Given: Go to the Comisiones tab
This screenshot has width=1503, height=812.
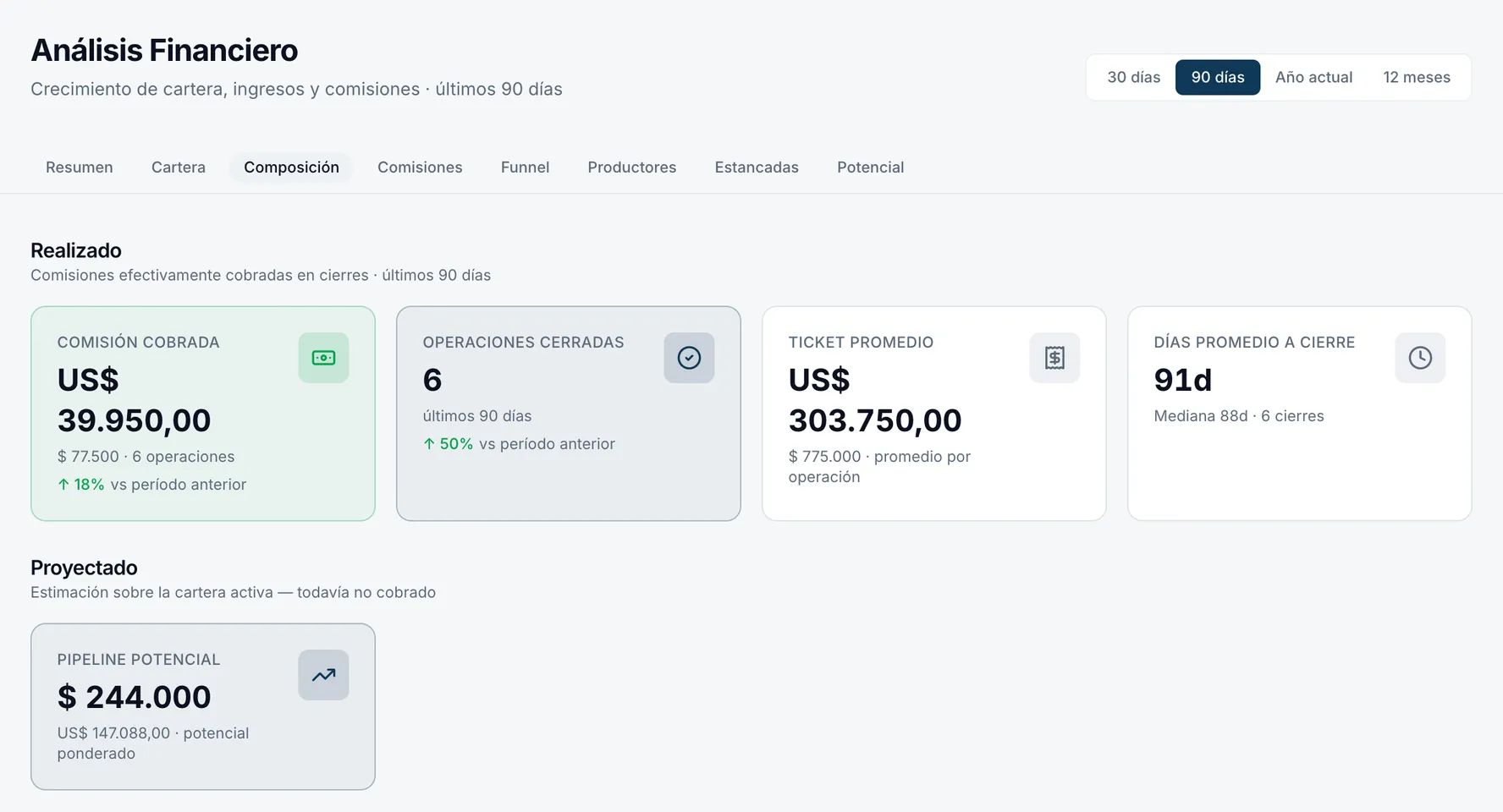Looking at the screenshot, I should click(x=420, y=167).
